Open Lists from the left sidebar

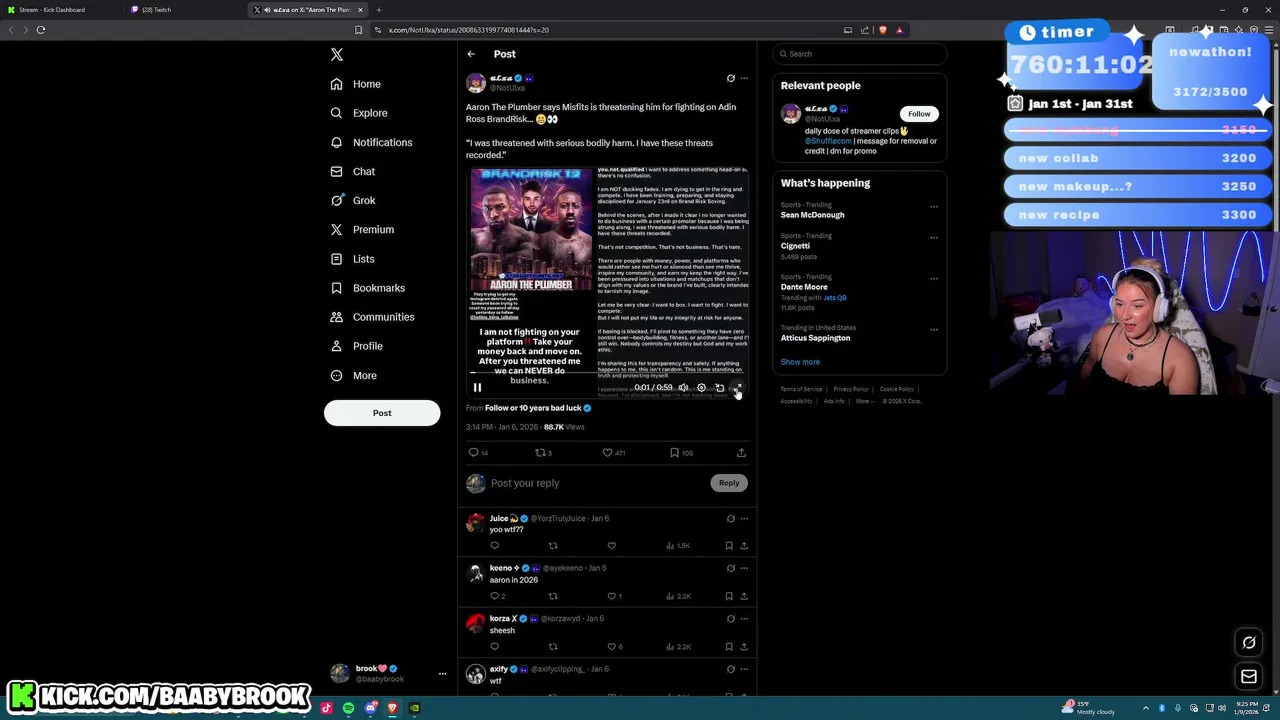click(352, 259)
